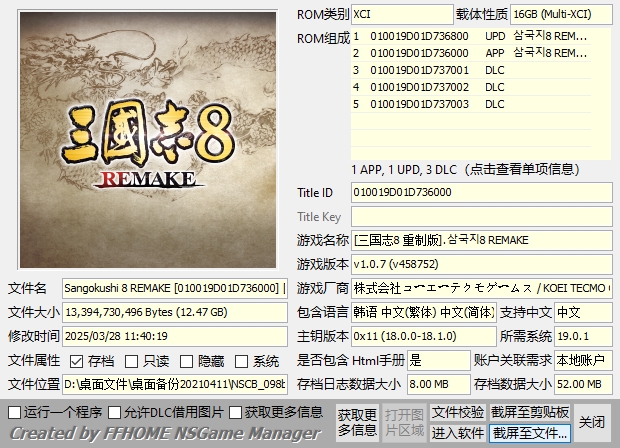
Task: Select DLC entry 010019D01D737001
Action: [x=420, y=70]
